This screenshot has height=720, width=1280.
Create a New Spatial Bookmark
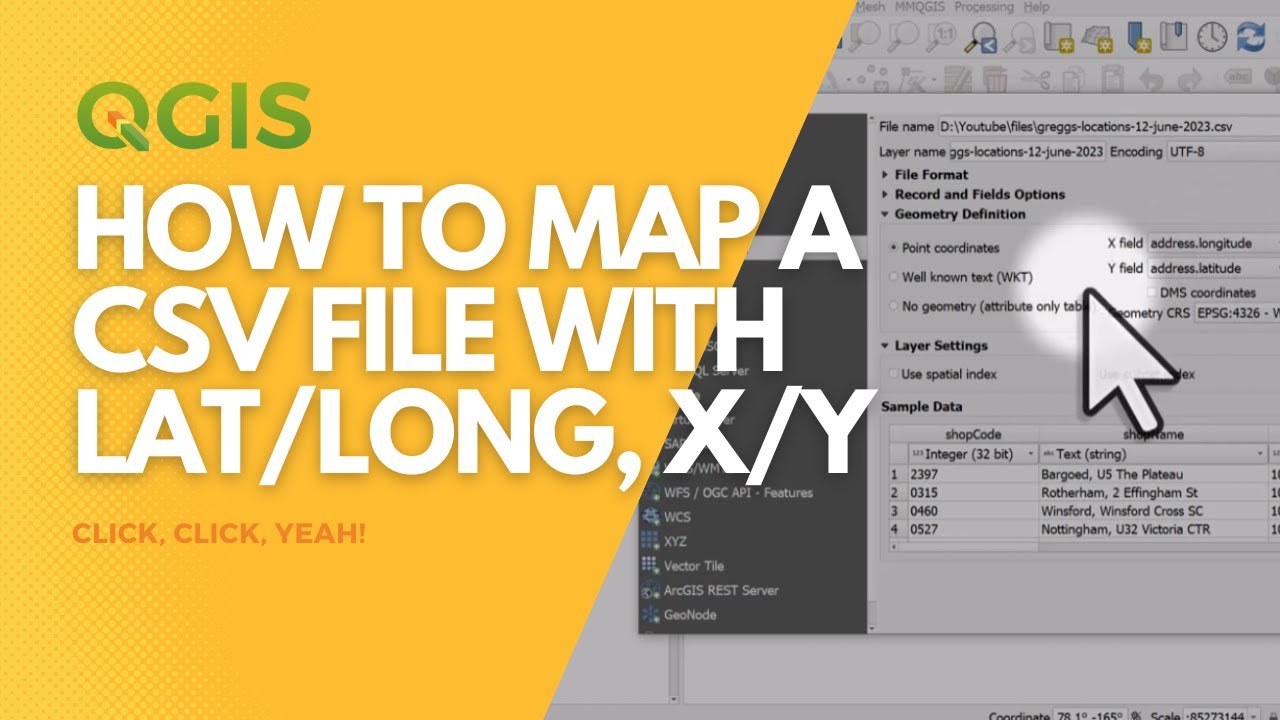click(x=1139, y=38)
